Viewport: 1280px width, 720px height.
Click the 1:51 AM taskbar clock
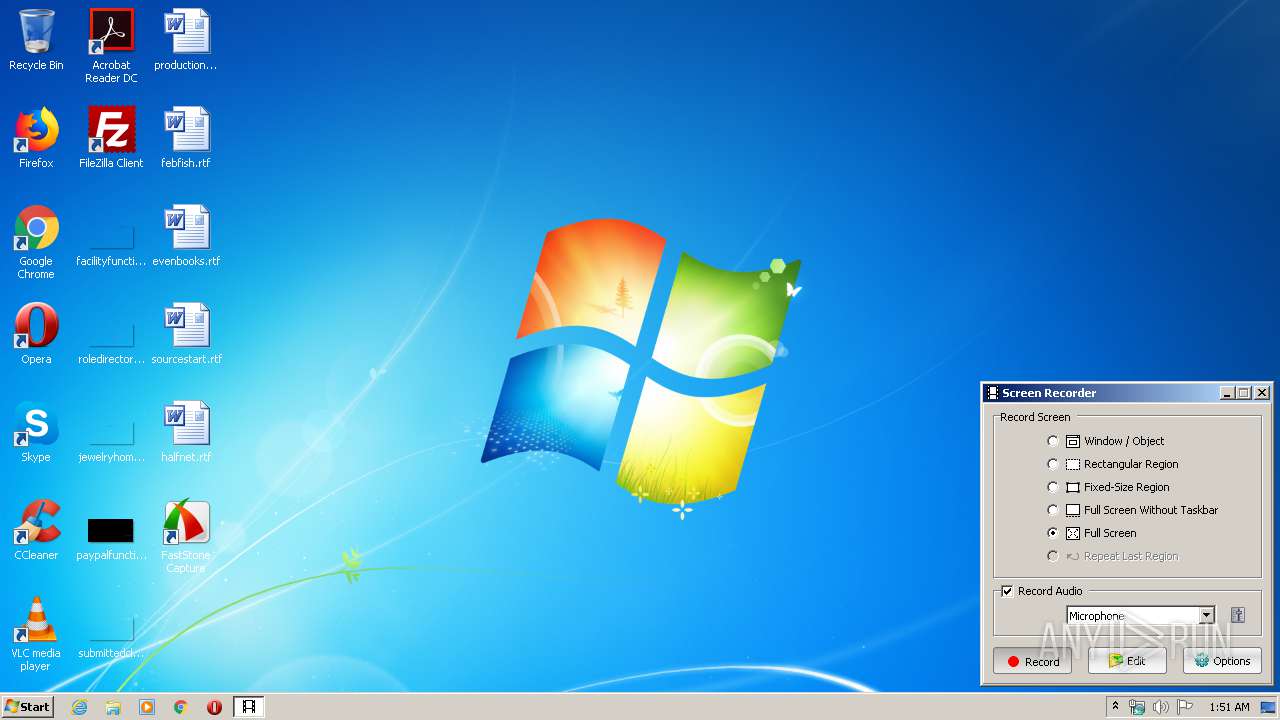point(1229,707)
